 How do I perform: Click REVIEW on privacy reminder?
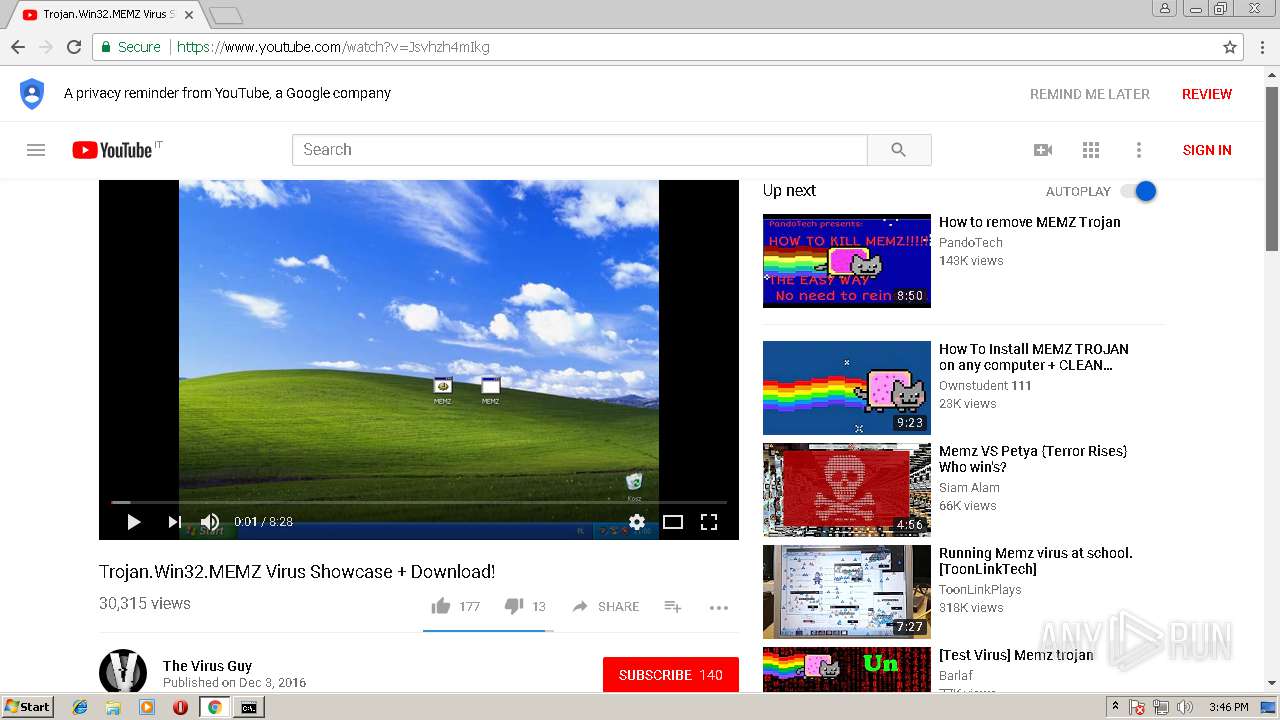1207,94
